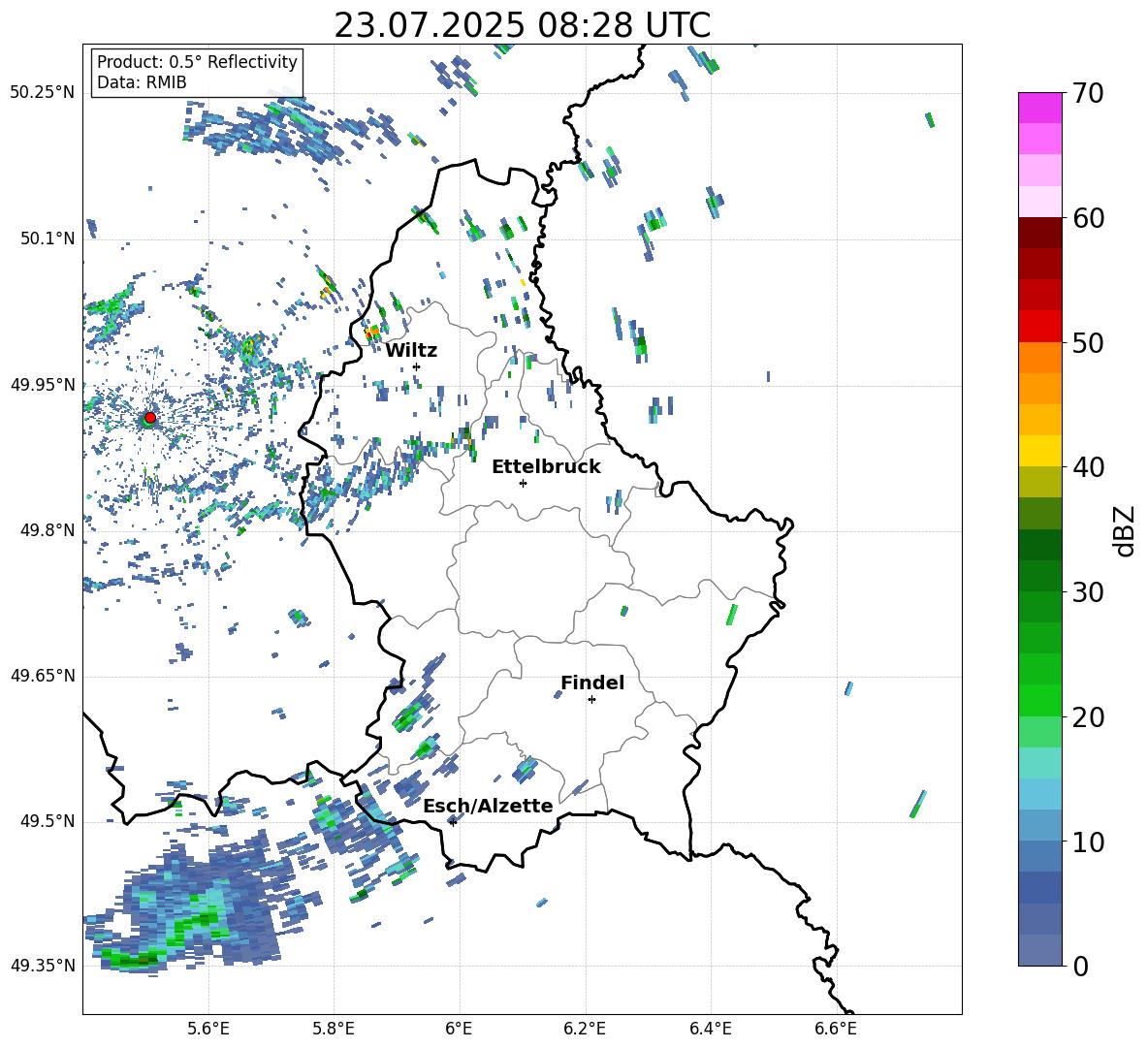The width and height of the screenshot is (1148, 1048).
Task: Click the 49.95°N latitude label
Action: pyautogui.click(x=43, y=384)
